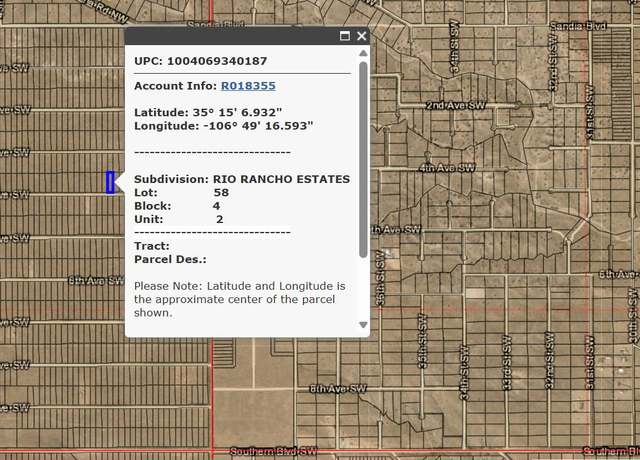640x460 pixels.
Task: Click the popup scroll down arrow
Action: pos(363,325)
